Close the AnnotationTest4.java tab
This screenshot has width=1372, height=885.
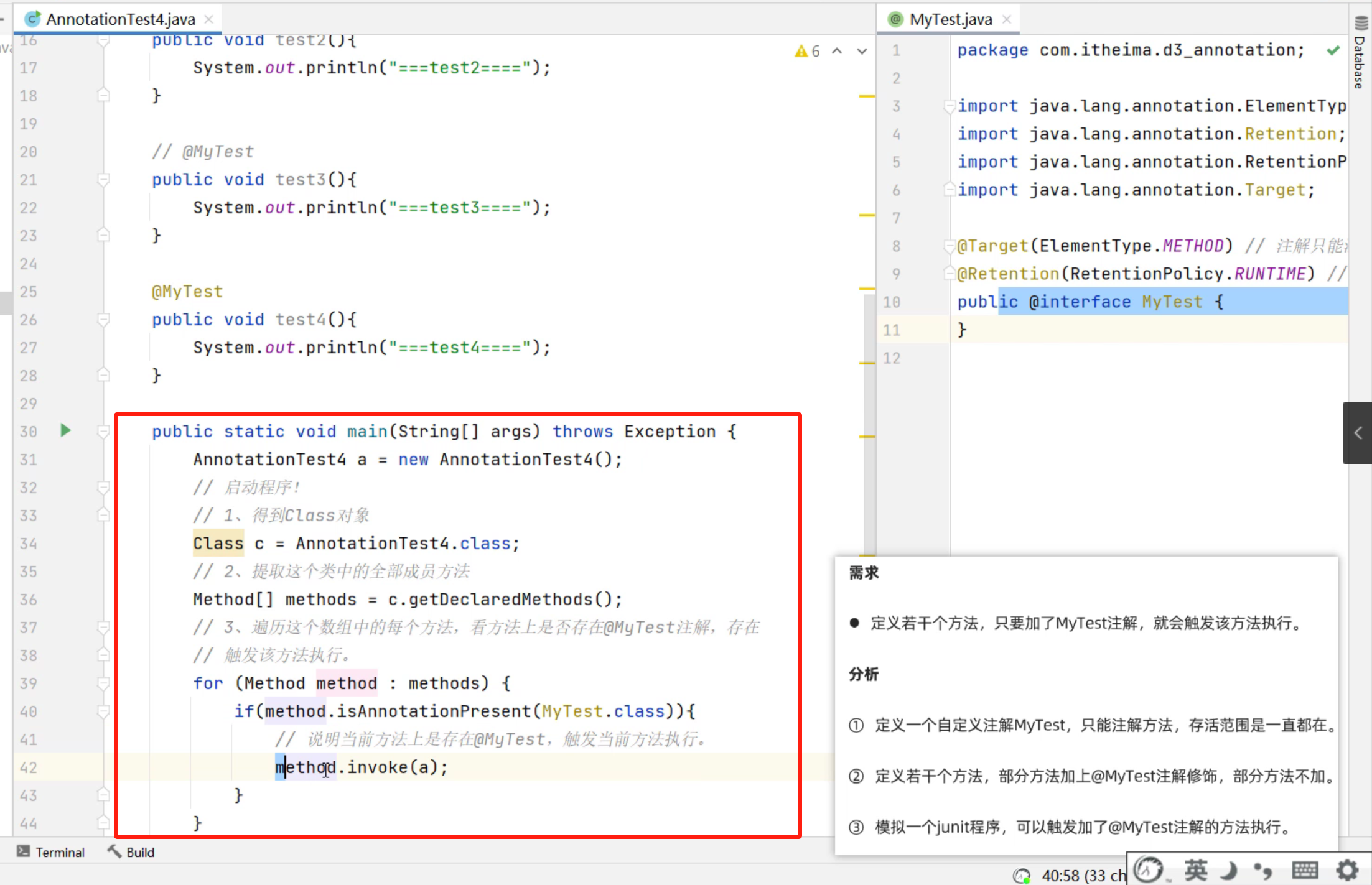point(209,19)
